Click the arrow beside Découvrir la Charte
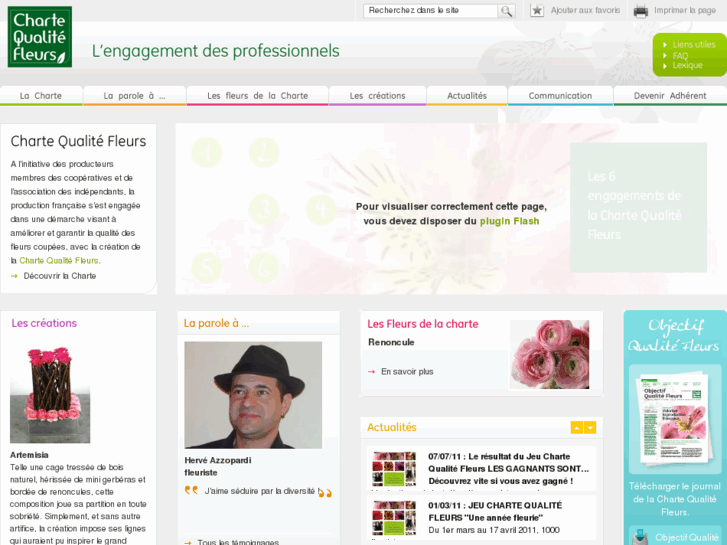 (14, 276)
